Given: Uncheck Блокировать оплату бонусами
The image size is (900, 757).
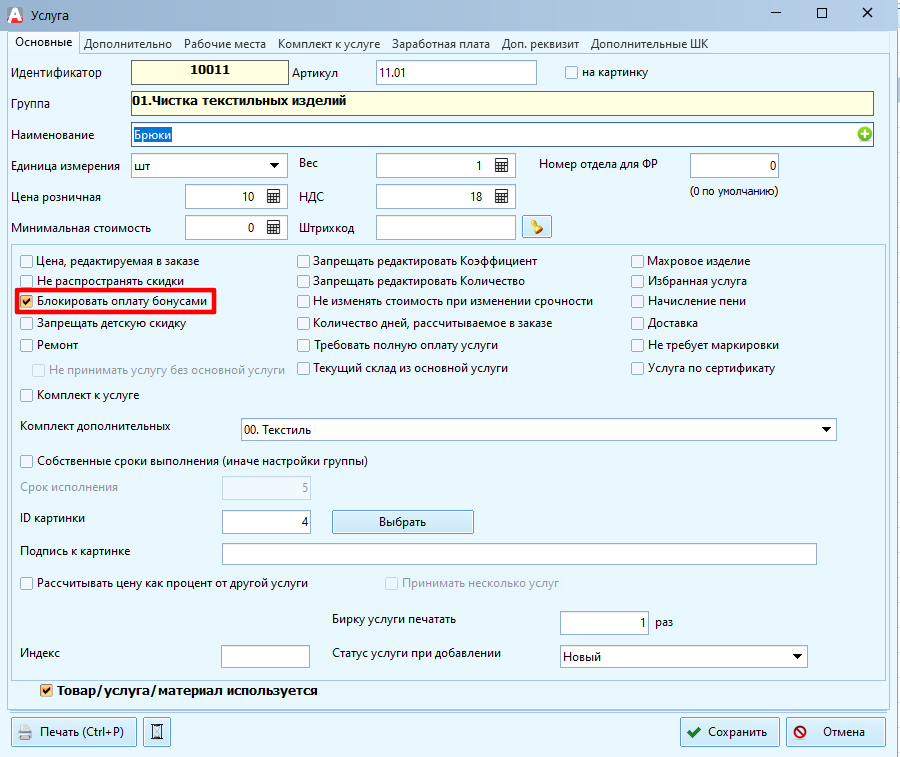Looking at the screenshot, I should (x=28, y=301).
